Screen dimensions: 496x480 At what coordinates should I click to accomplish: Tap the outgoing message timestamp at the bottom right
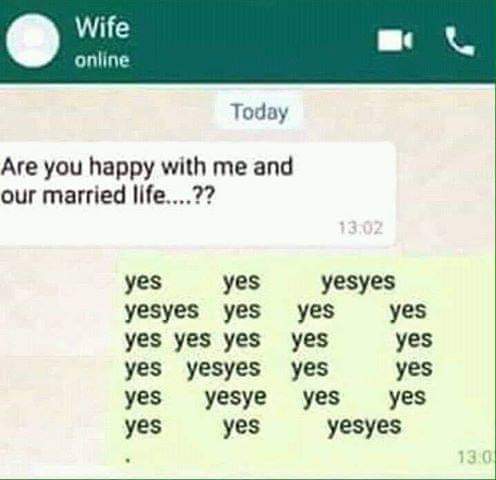click(x=477, y=457)
